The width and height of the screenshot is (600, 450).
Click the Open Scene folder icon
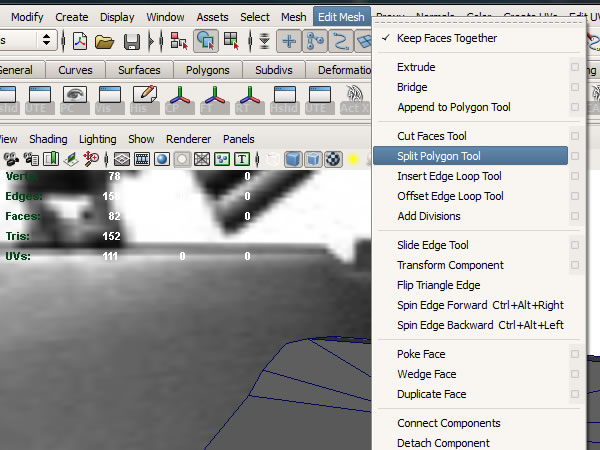(x=105, y=41)
